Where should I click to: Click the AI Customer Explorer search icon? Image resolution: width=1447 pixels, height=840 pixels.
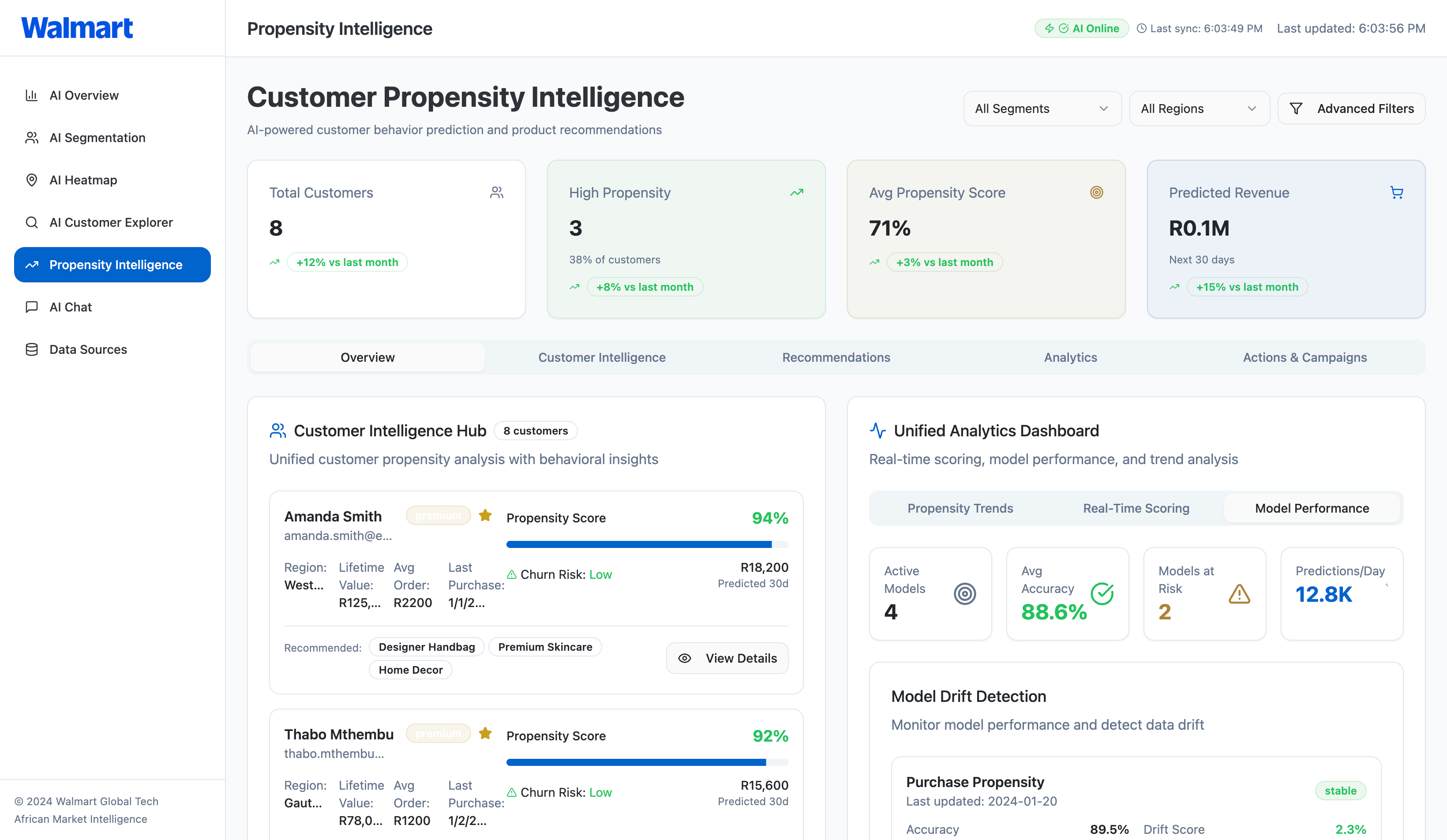[32, 222]
